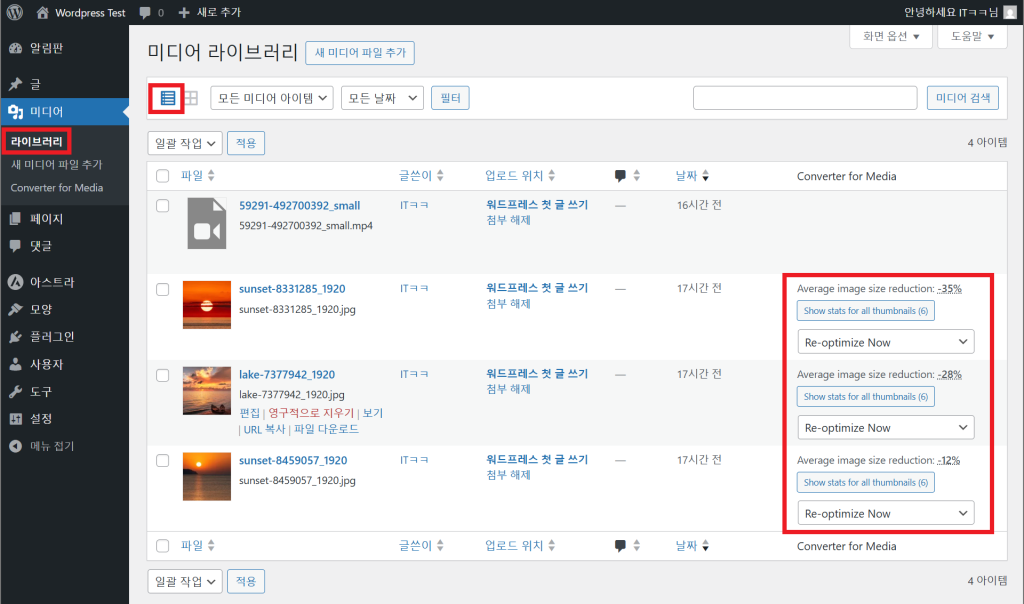Image resolution: width=1024 pixels, height=604 pixels.
Task: Select all files with header checkbox
Action: tap(163, 176)
